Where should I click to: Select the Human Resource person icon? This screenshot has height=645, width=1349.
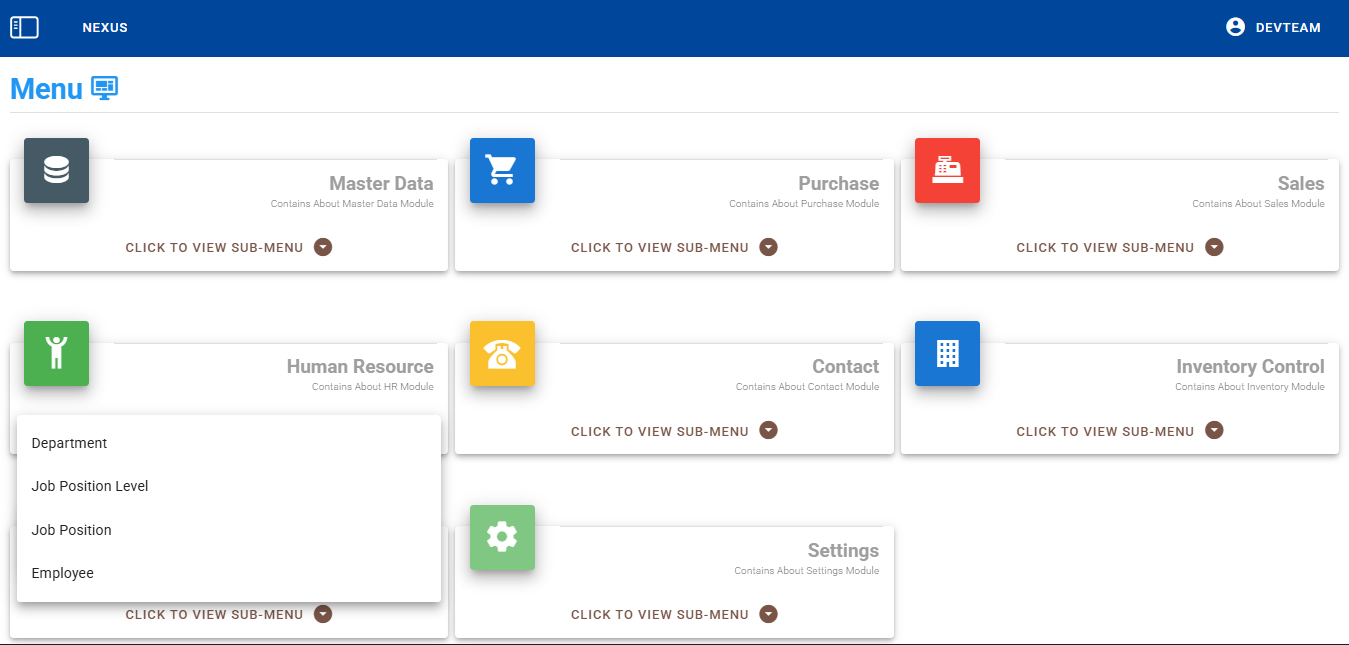point(56,353)
